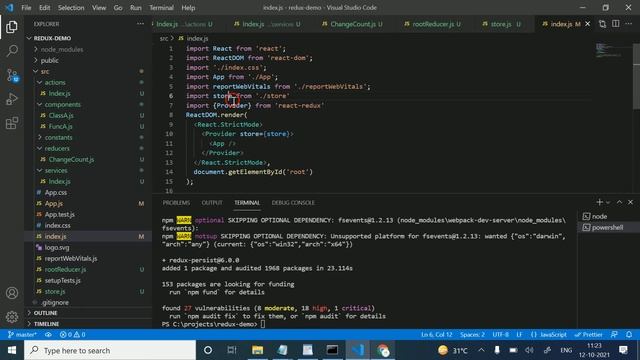Open the Terminal menu
Screen dimensions: 640x360
[x=161, y=7]
